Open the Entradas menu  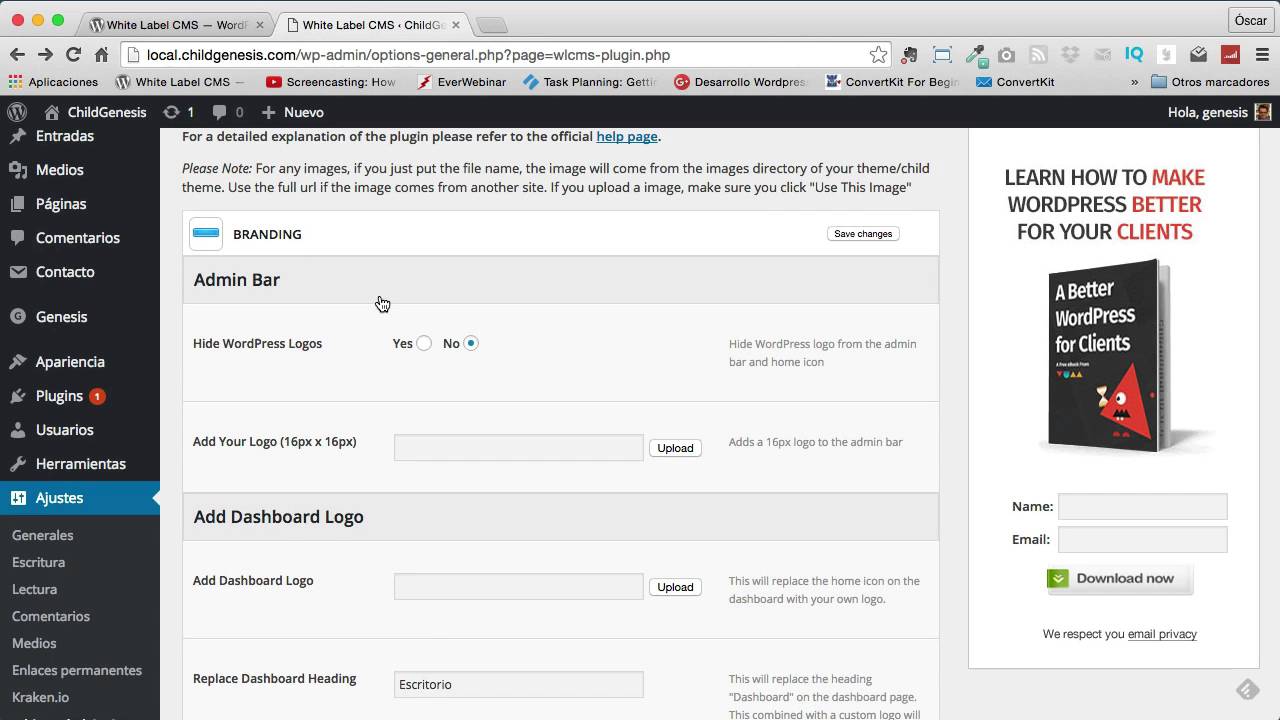(80, 136)
